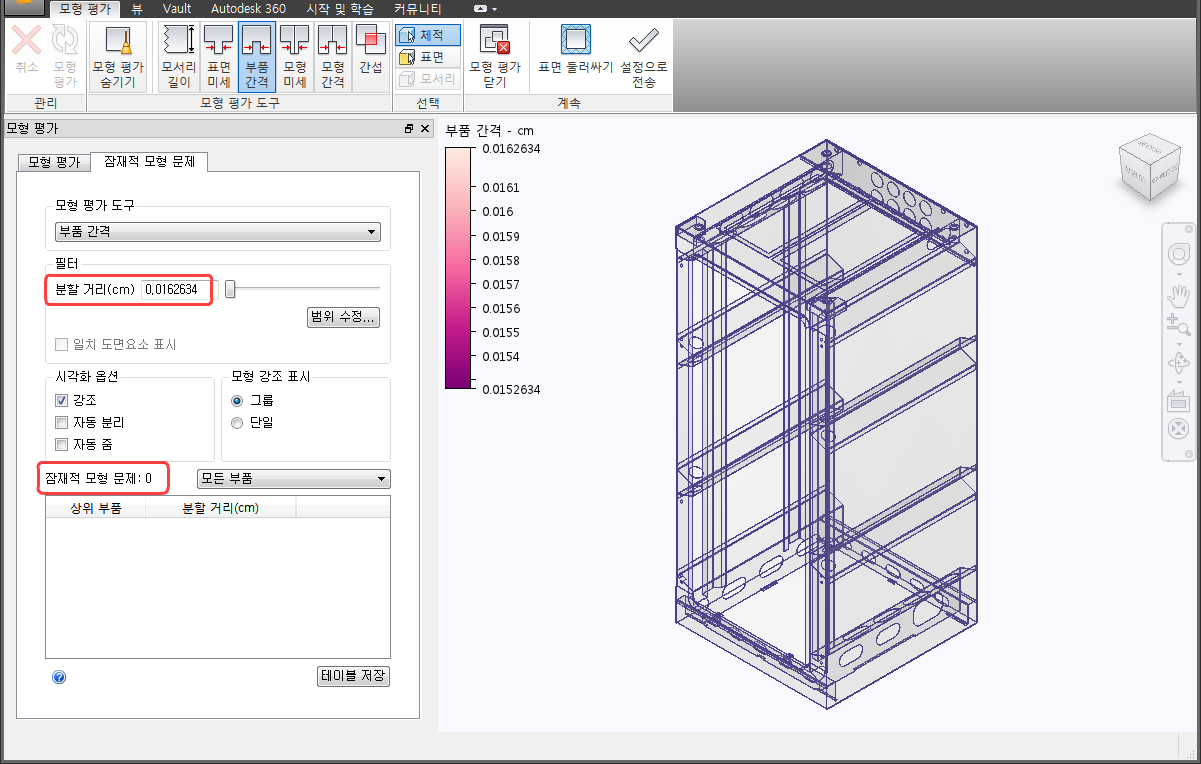1201x764 pixels.
Task: Choose 체적 selection mode
Action: coord(428,35)
